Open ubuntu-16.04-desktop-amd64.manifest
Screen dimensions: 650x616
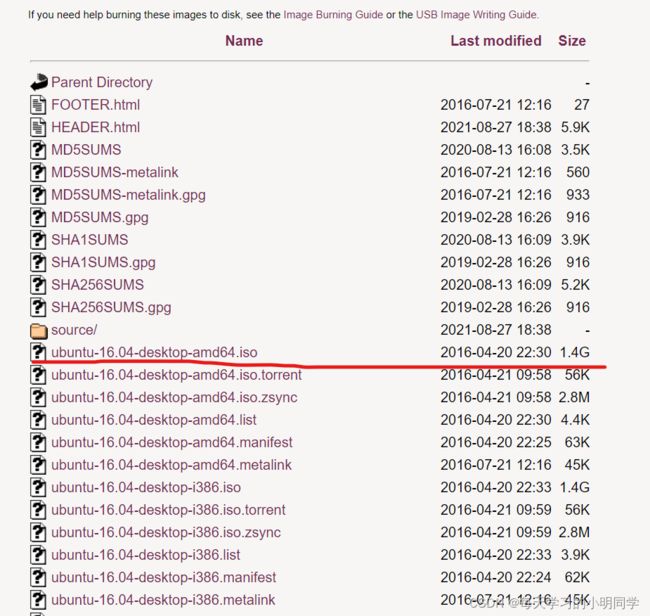[172, 442]
